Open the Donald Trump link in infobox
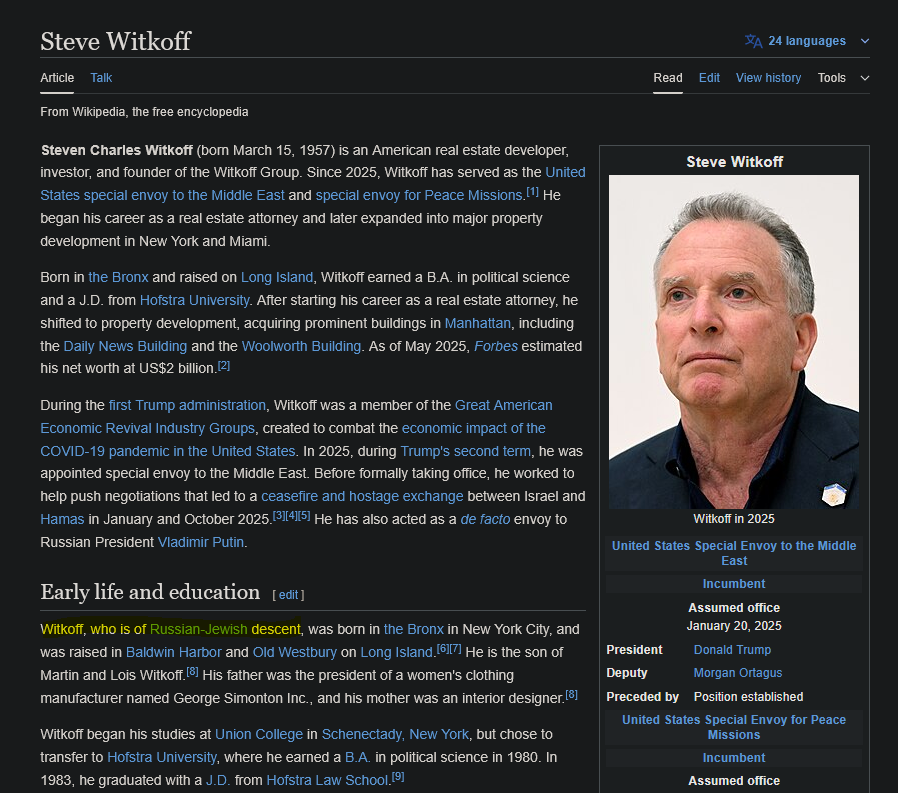898x793 pixels. pos(732,650)
